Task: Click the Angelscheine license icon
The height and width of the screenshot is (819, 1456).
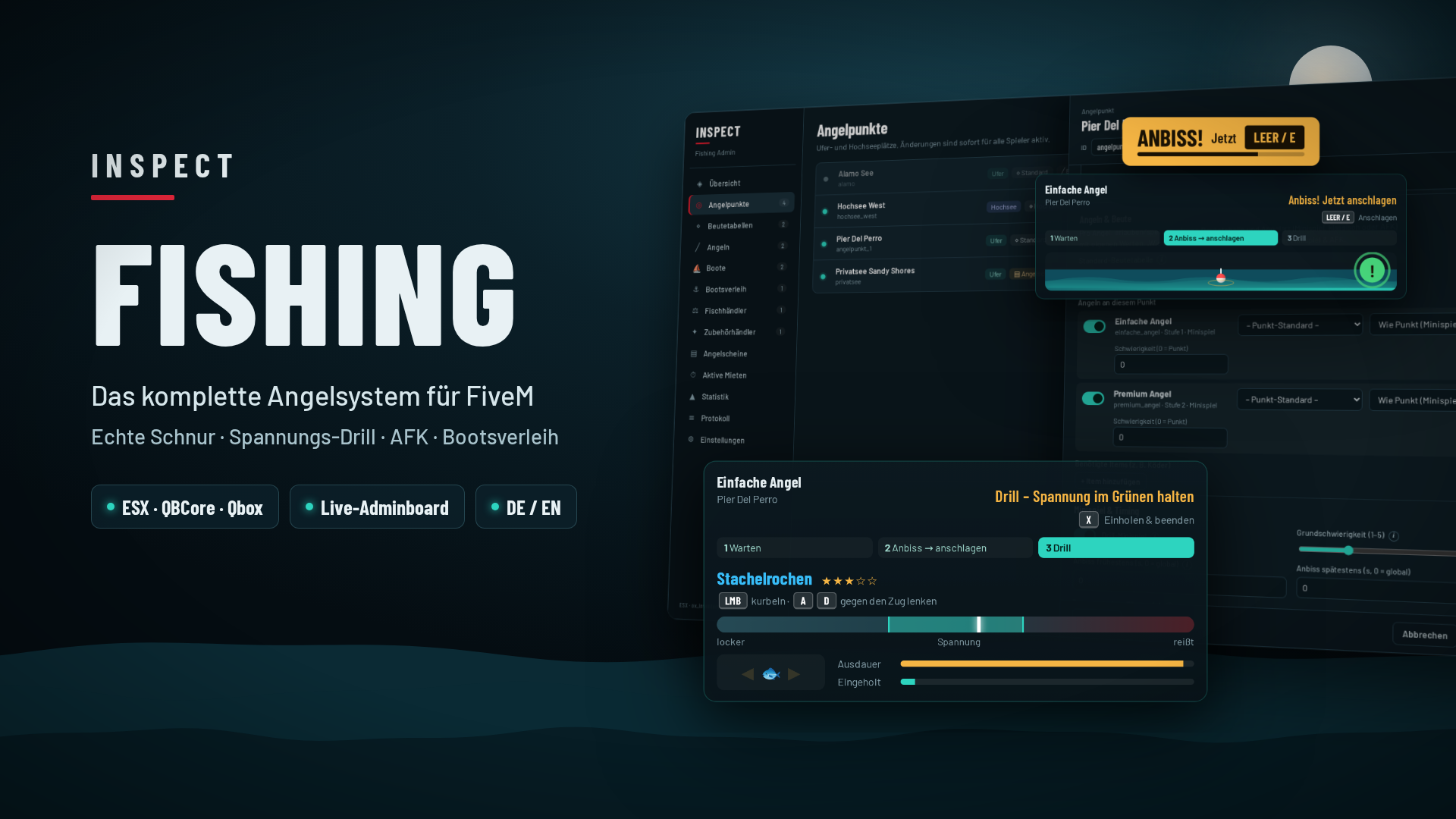Action: (x=693, y=354)
